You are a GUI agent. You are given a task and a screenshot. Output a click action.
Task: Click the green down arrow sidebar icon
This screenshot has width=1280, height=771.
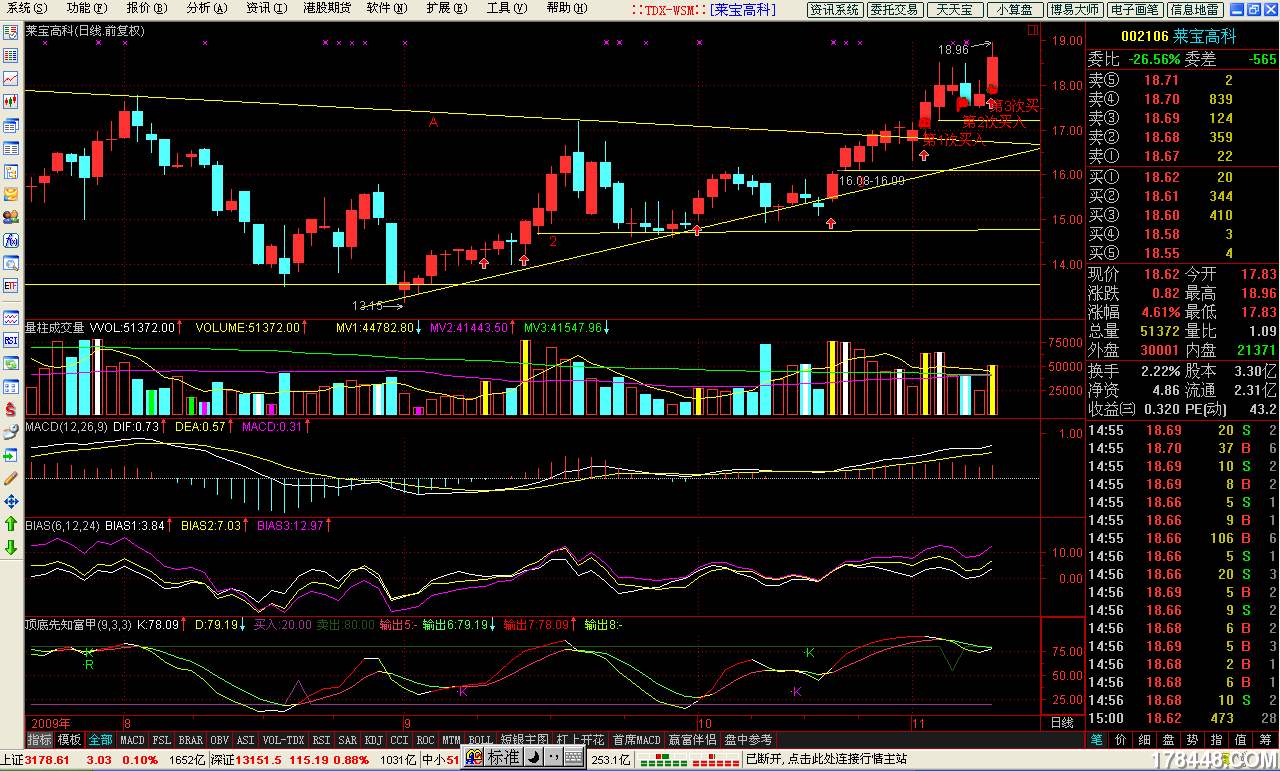tap(11, 547)
